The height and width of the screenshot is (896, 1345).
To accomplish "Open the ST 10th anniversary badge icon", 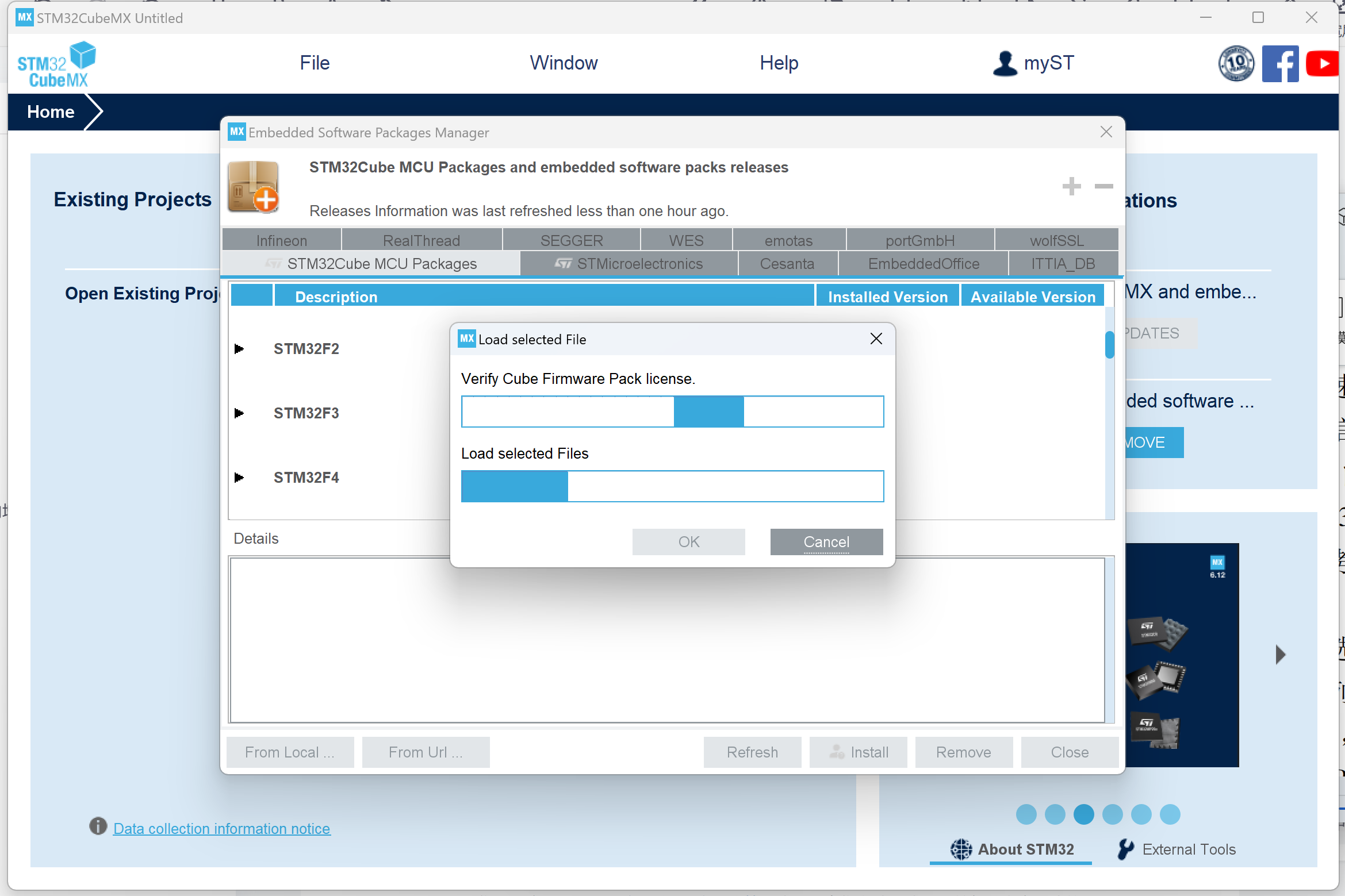I will tap(1236, 64).
